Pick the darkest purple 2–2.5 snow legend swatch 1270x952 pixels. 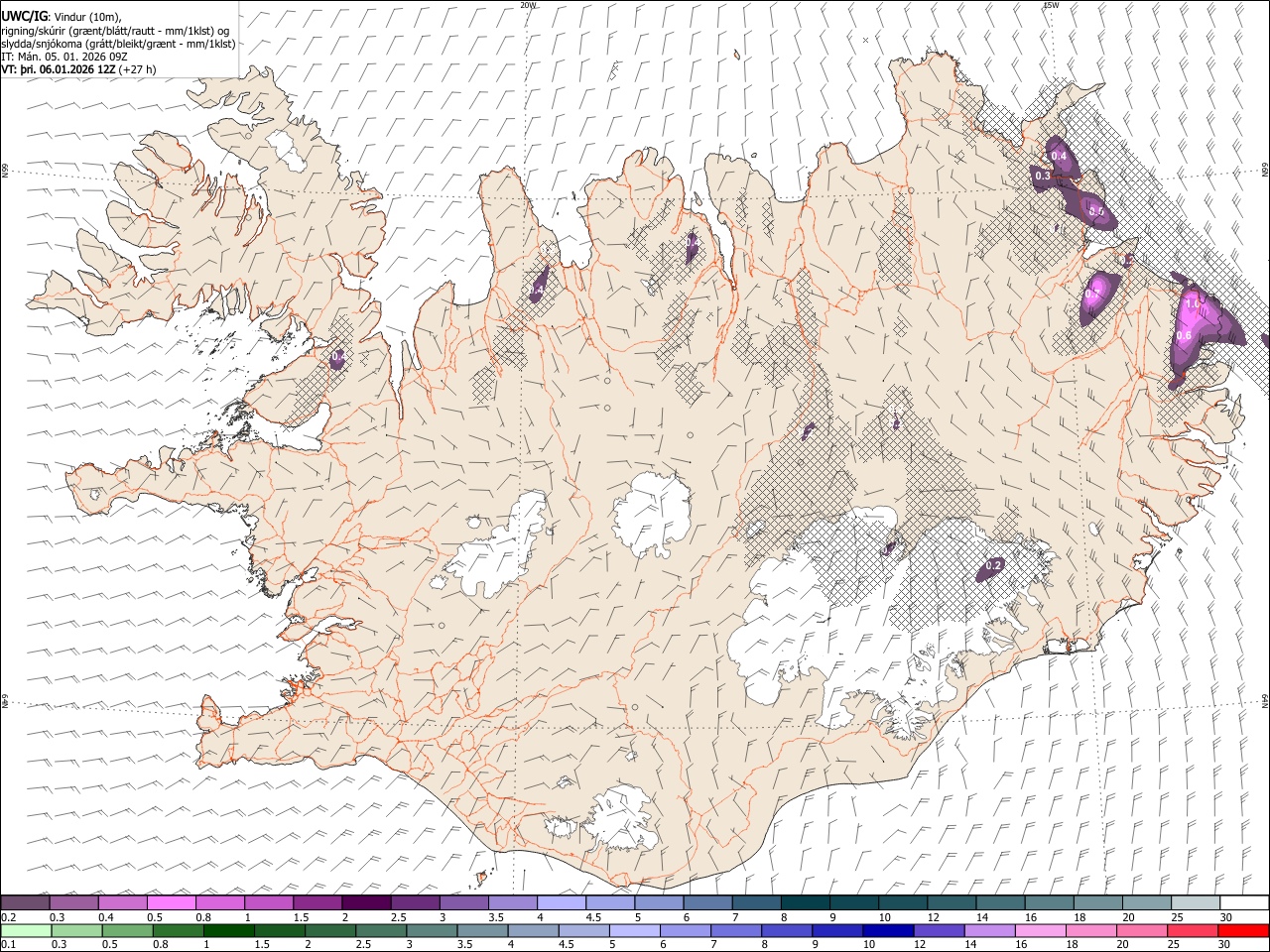(x=366, y=902)
